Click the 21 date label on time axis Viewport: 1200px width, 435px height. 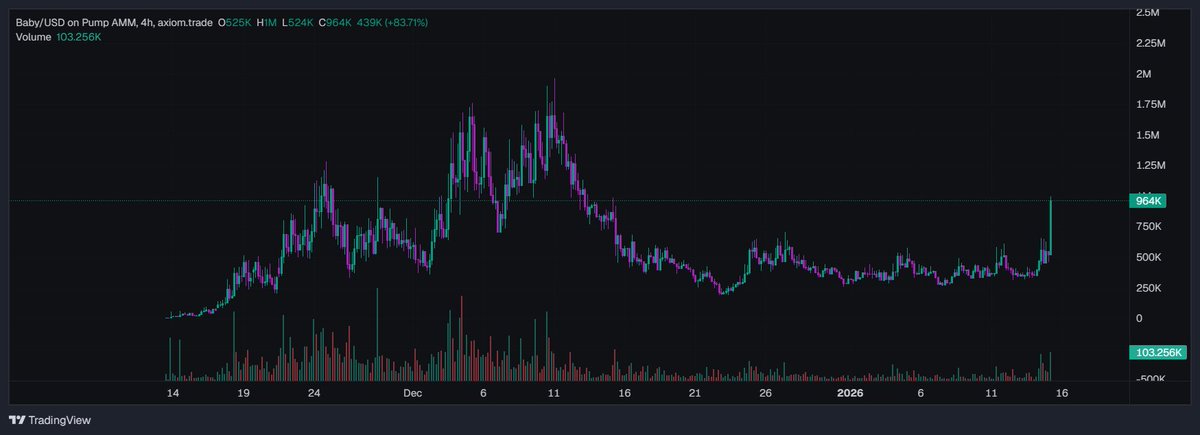pos(694,394)
